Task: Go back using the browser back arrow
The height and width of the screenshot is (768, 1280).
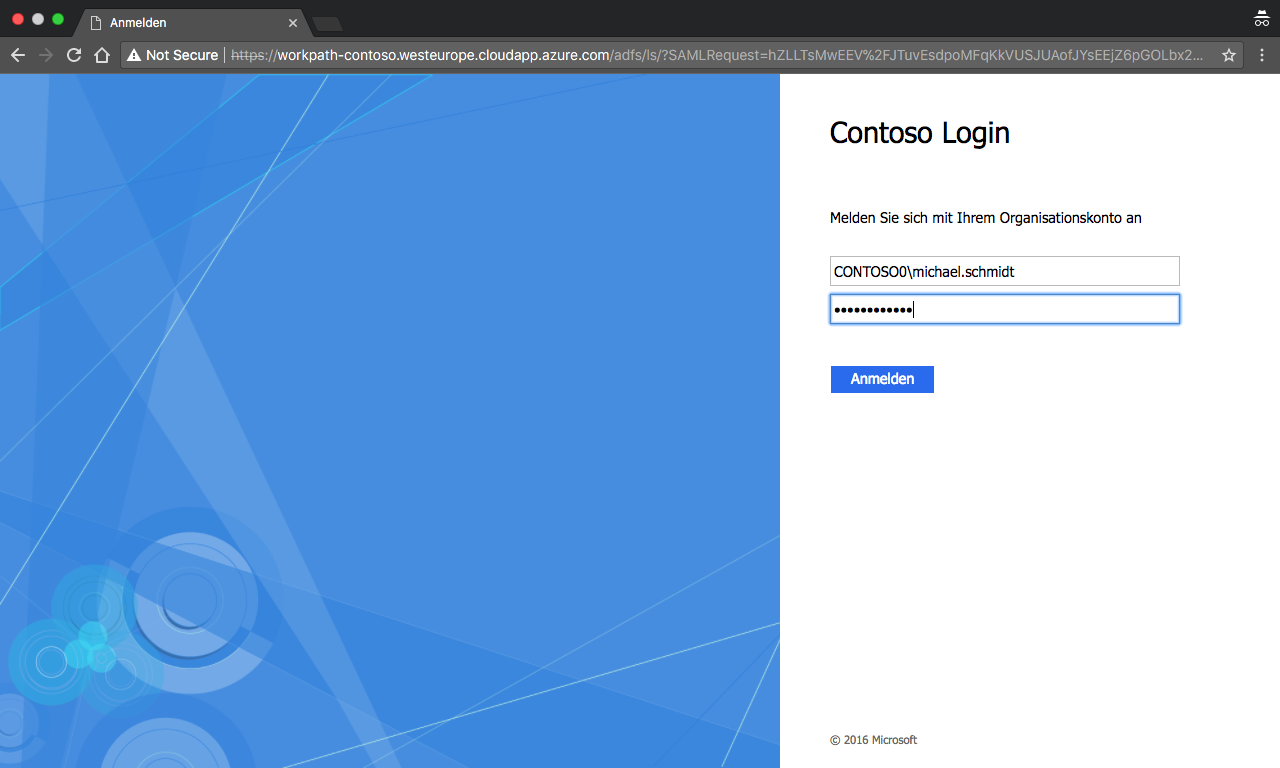Action: (17, 55)
